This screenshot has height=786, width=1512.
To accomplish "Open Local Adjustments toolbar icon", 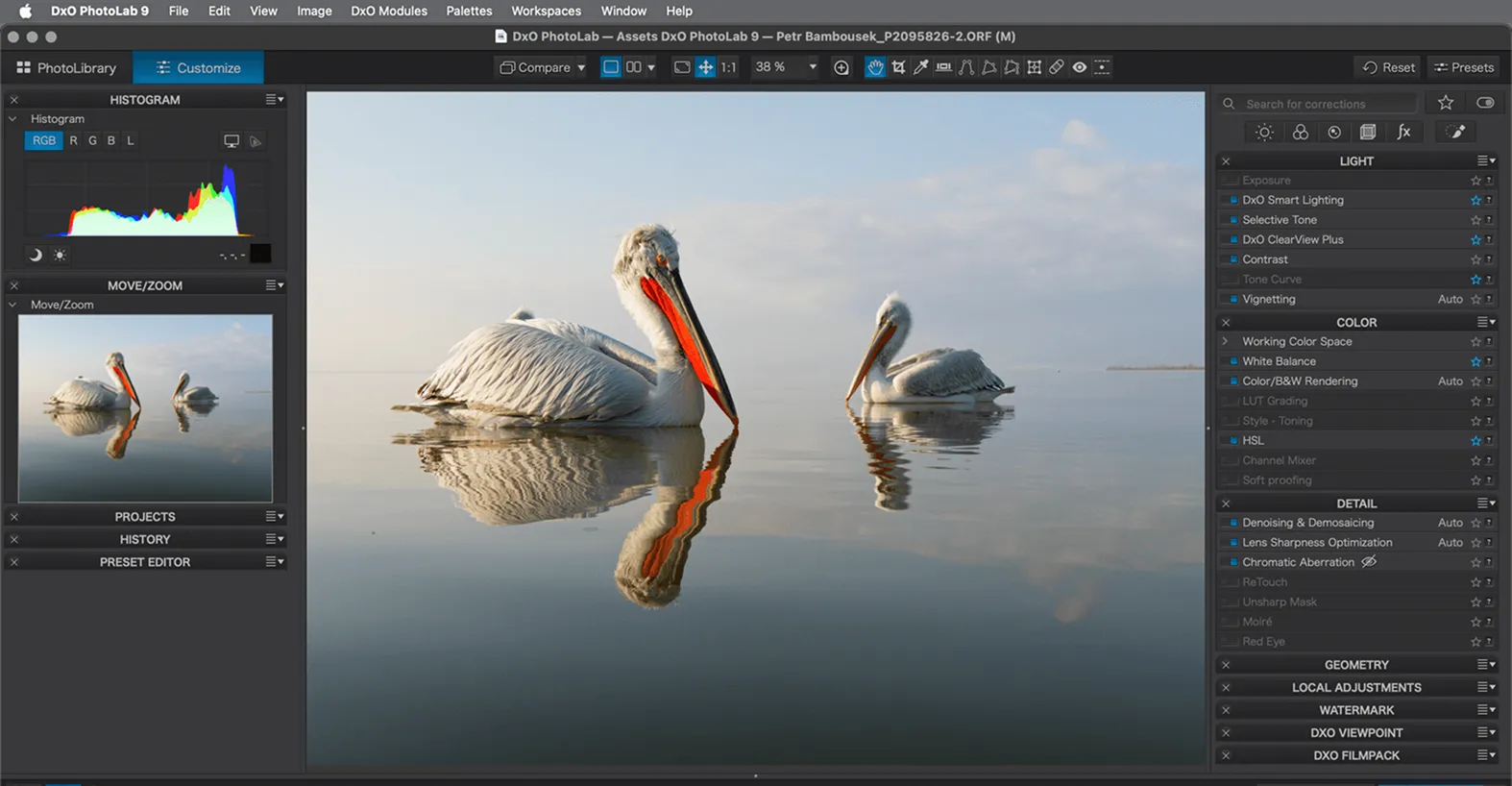I will pos(1102,67).
